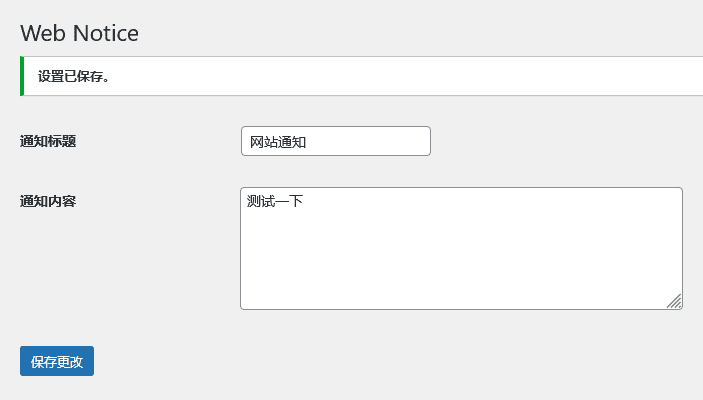Place cursor after 网站通知 in title input
Image resolution: width=703 pixels, height=400 pixels.
[307, 142]
